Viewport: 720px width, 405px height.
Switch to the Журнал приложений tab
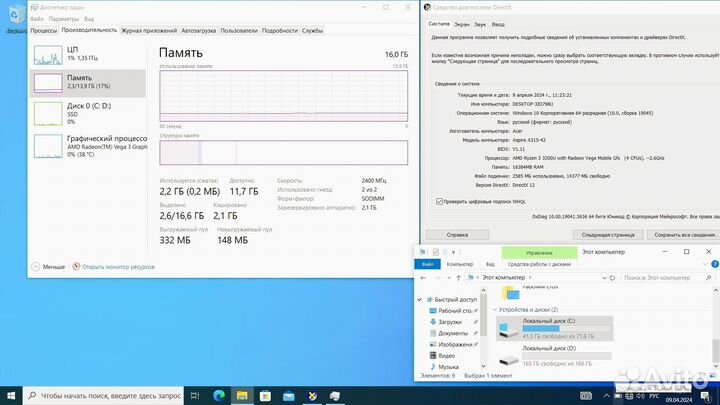point(149,31)
